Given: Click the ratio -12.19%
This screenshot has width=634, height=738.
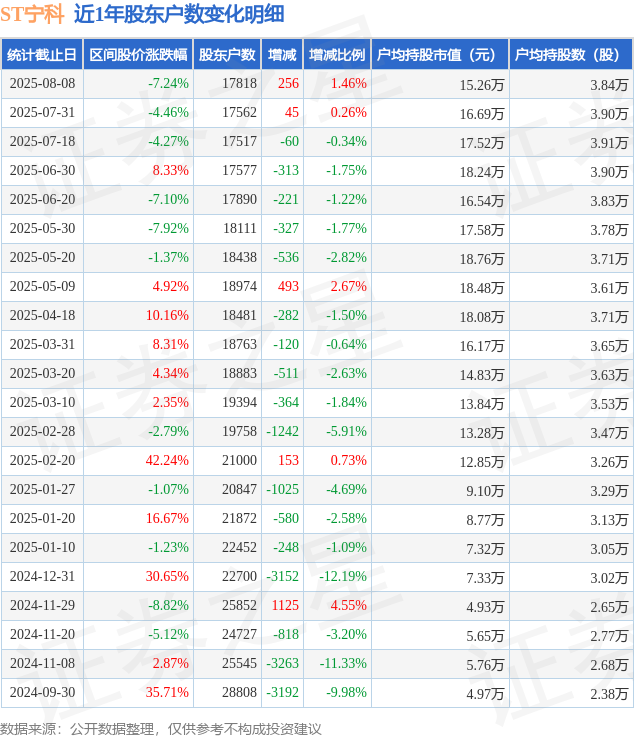Looking at the screenshot, I should [343, 577].
